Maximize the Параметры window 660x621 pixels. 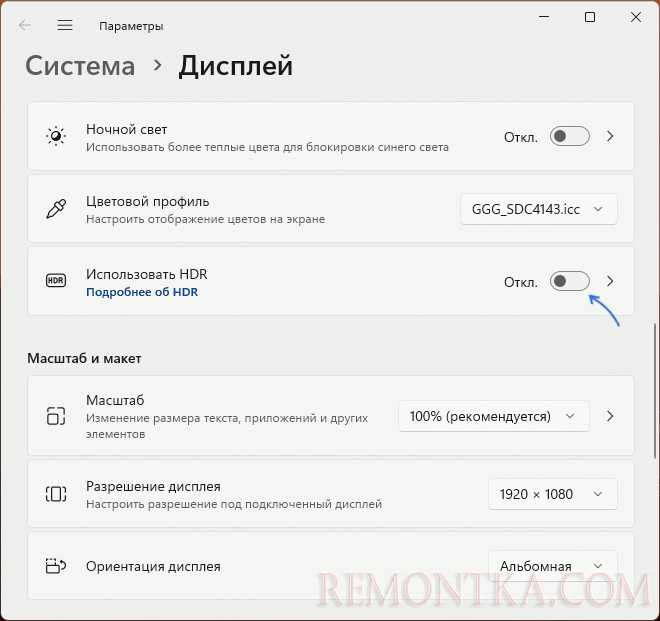tap(590, 17)
